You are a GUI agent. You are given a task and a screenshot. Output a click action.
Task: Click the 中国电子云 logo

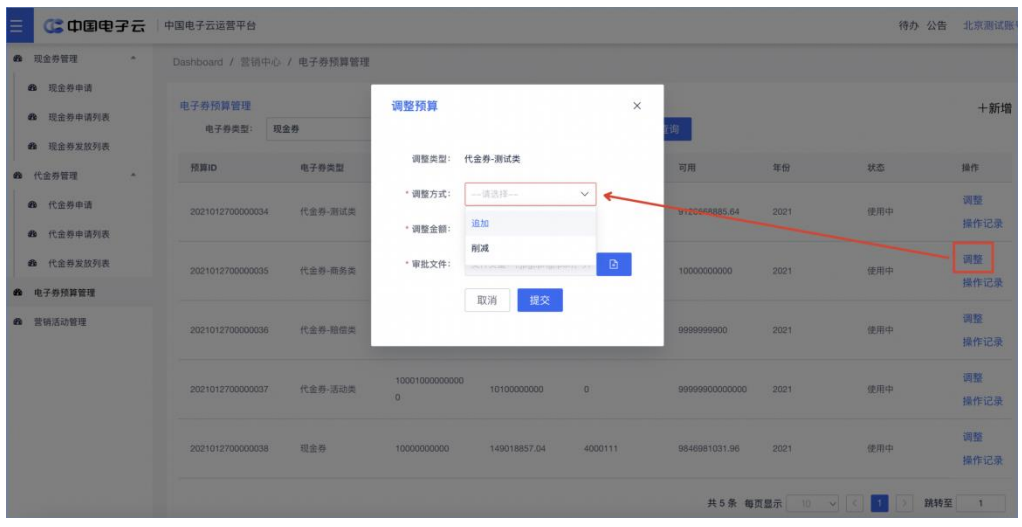pos(95,26)
